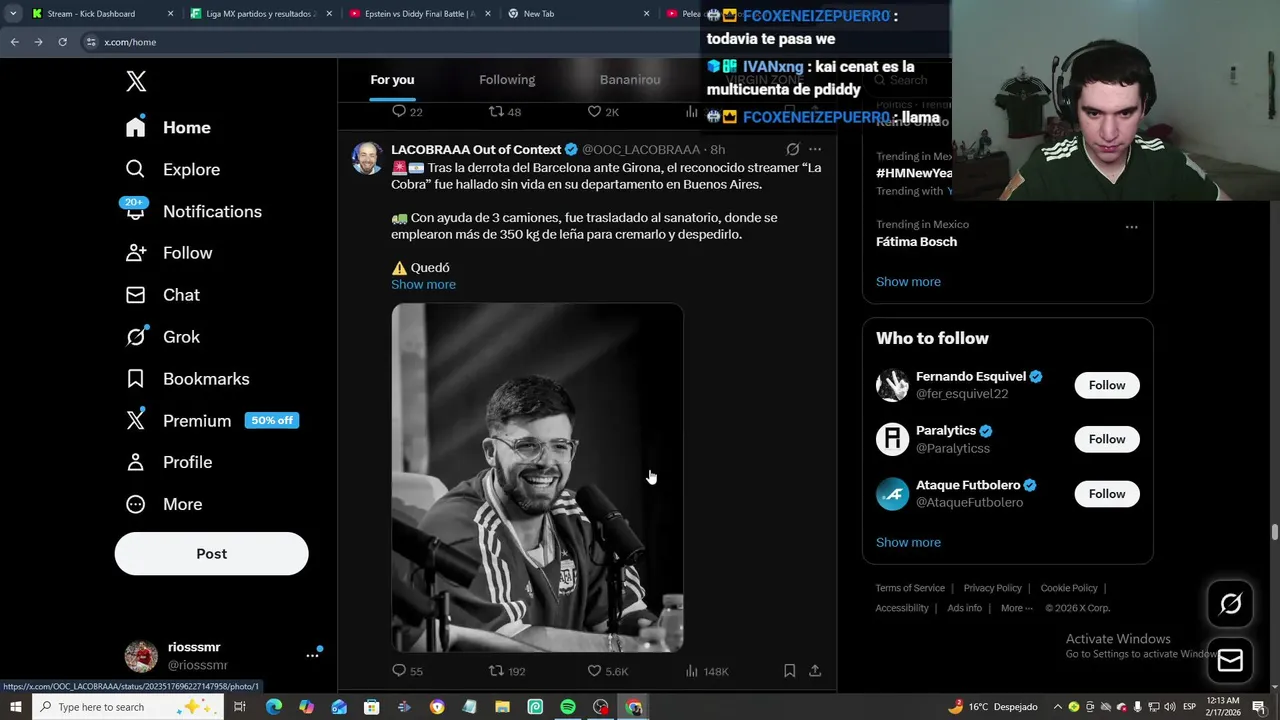Reply to the upper post with 22 replies

tap(407, 112)
